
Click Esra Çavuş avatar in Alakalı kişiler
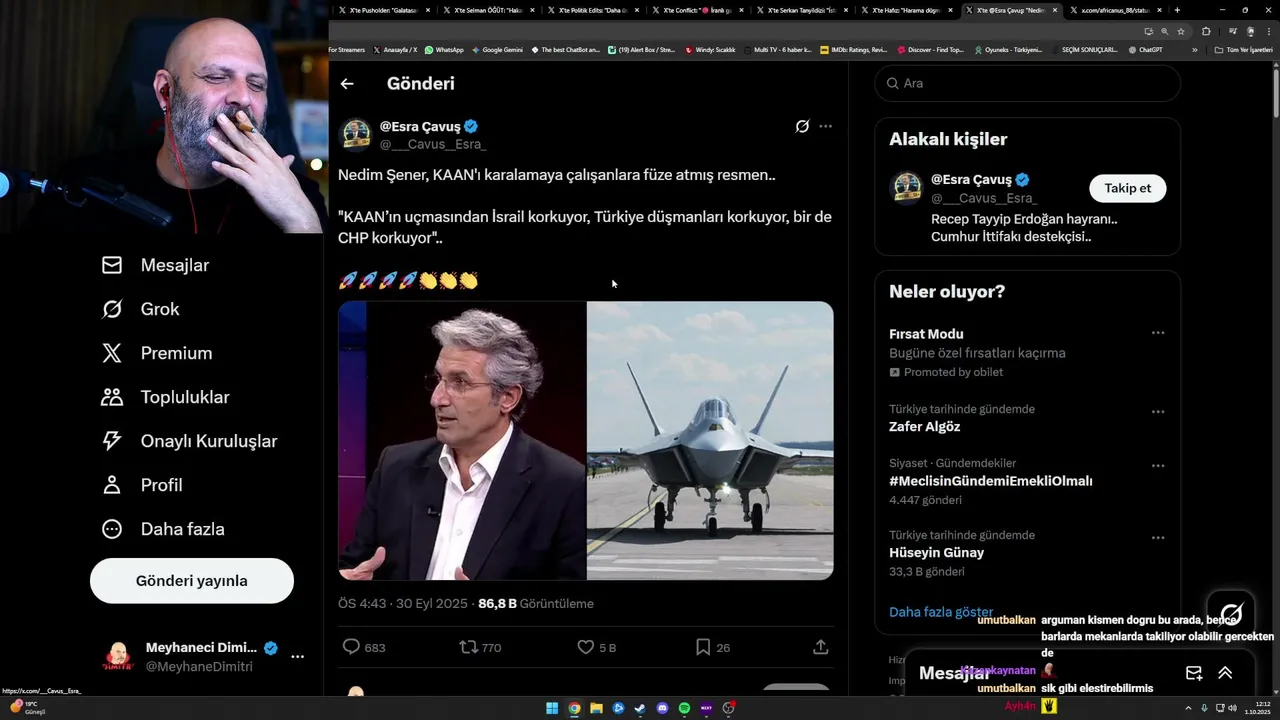click(x=906, y=188)
